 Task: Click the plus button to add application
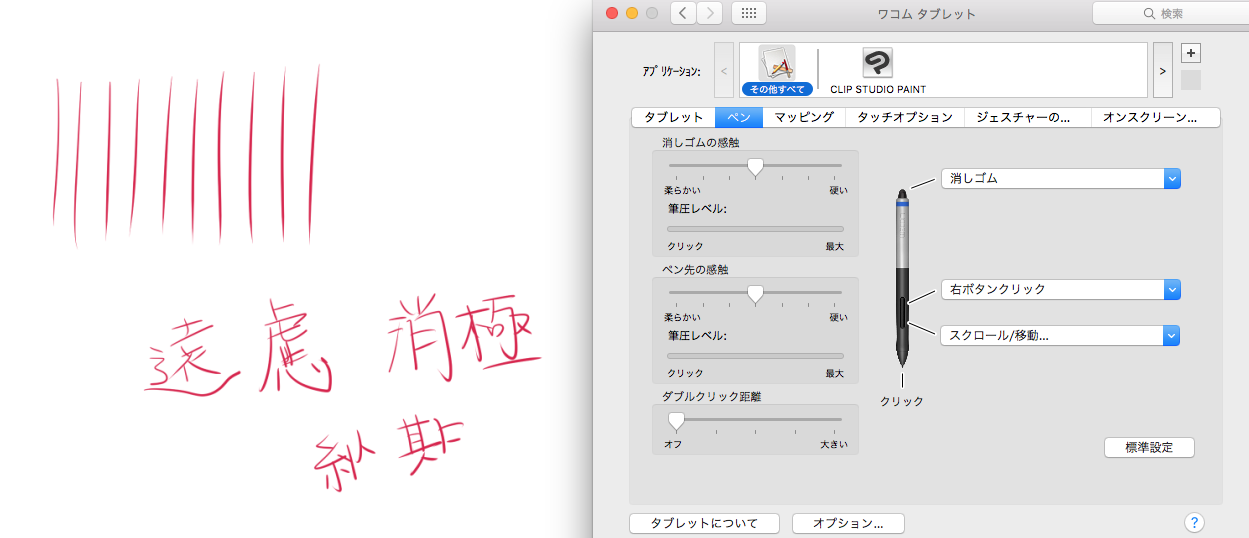click(x=1190, y=53)
